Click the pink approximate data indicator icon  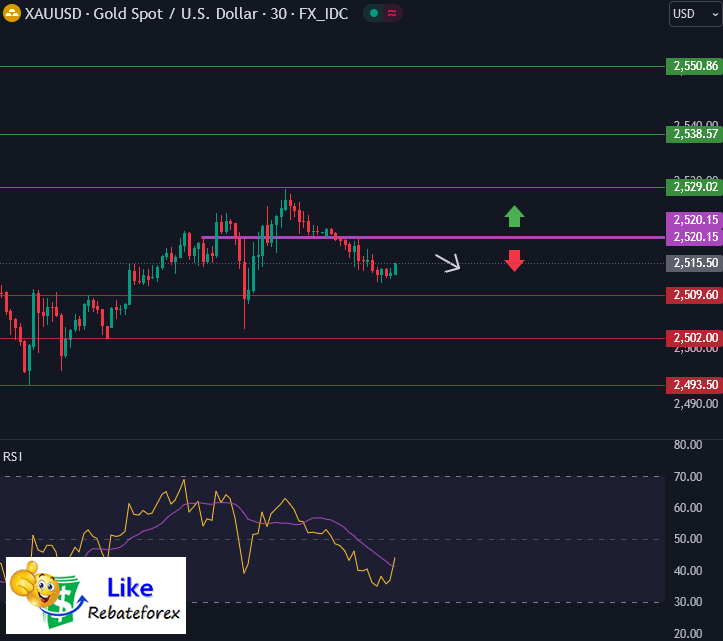tap(392, 13)
